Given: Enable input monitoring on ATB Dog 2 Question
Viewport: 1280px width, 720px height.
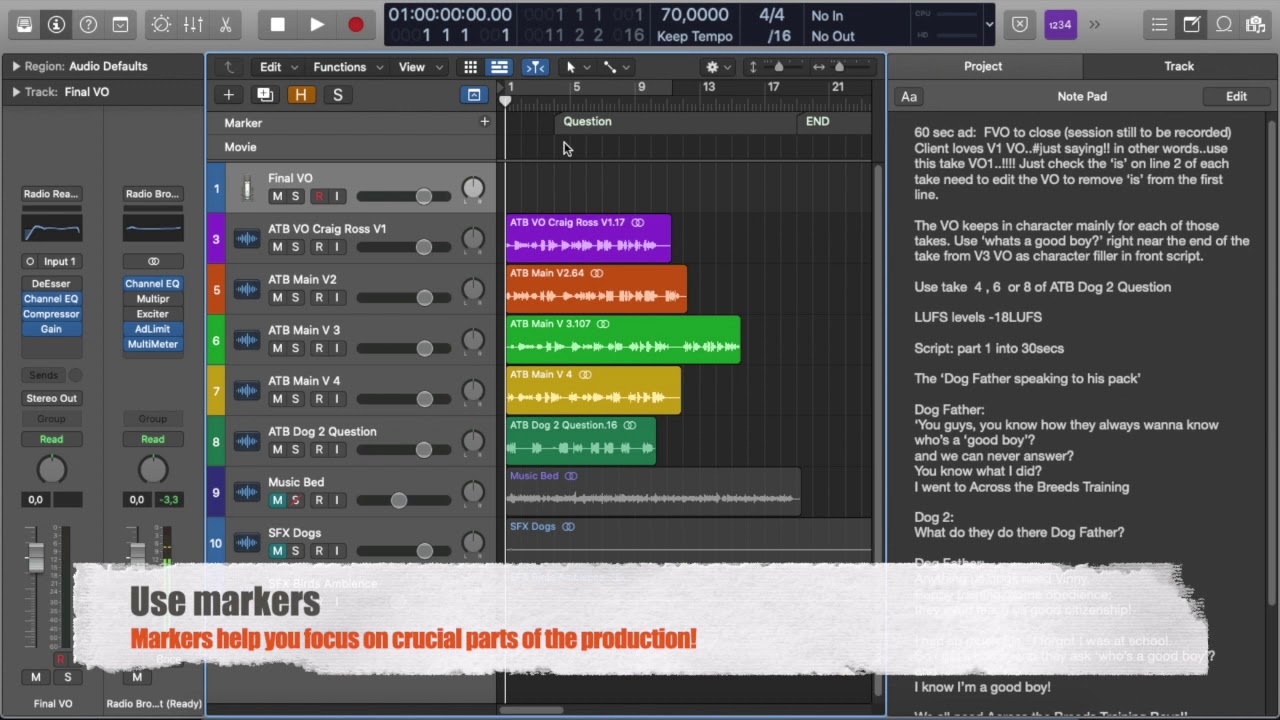Looking at the screenshot, I should click(x=337, y=450).
